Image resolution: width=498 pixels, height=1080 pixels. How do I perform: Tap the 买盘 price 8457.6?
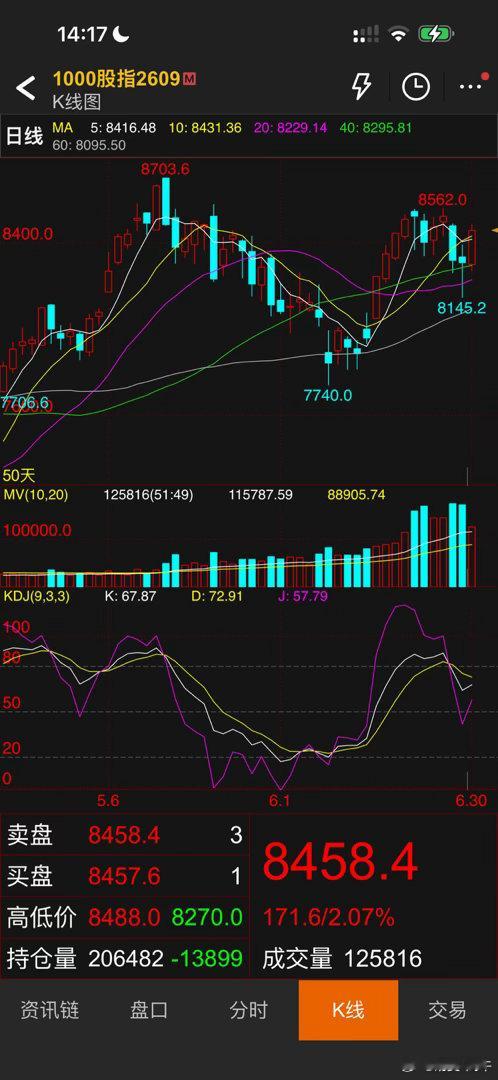pyautogui.click(x=124, y=876)
